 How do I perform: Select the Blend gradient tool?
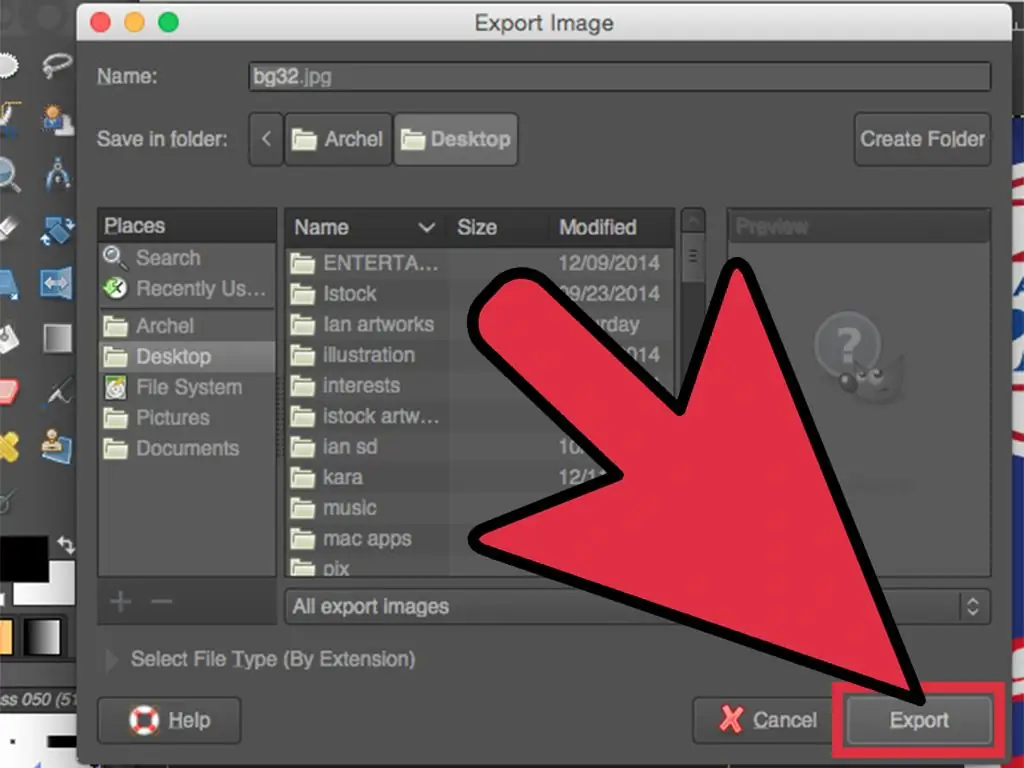point(57,338)
